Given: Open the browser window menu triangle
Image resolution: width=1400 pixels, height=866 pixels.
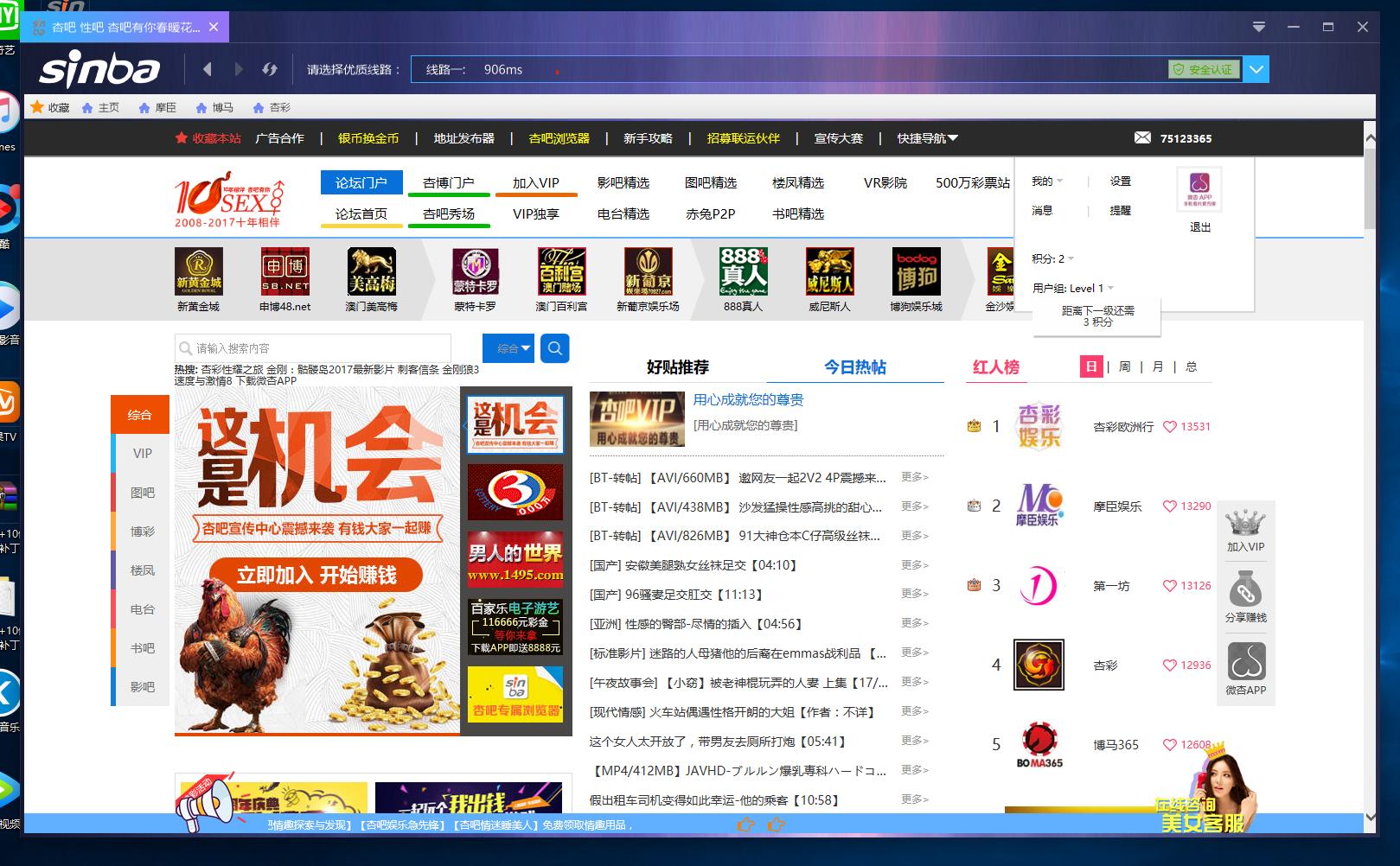Looking at the screenshot, I should 1259,27.
